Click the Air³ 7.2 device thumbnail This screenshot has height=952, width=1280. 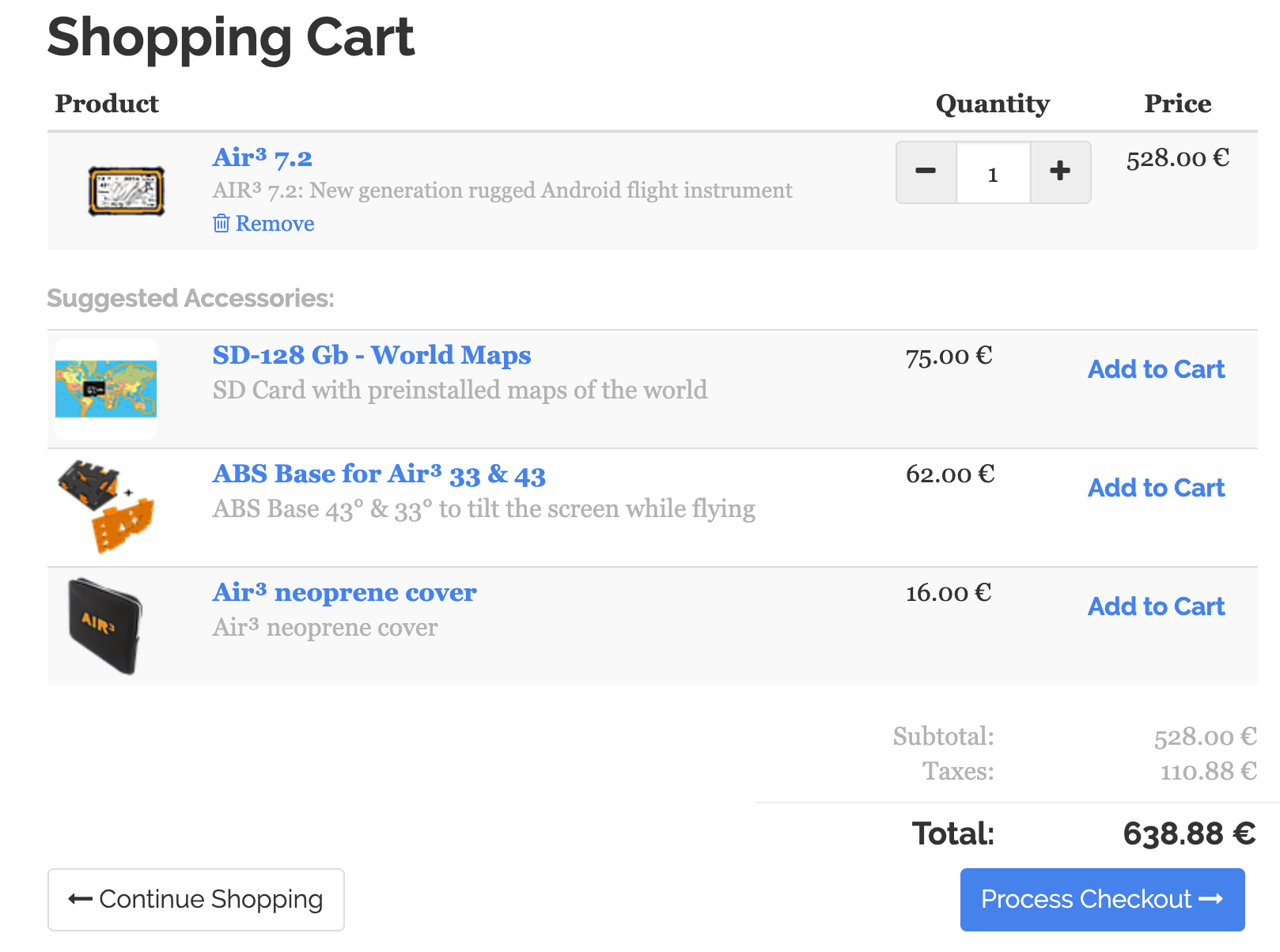[x=127, y=191]
